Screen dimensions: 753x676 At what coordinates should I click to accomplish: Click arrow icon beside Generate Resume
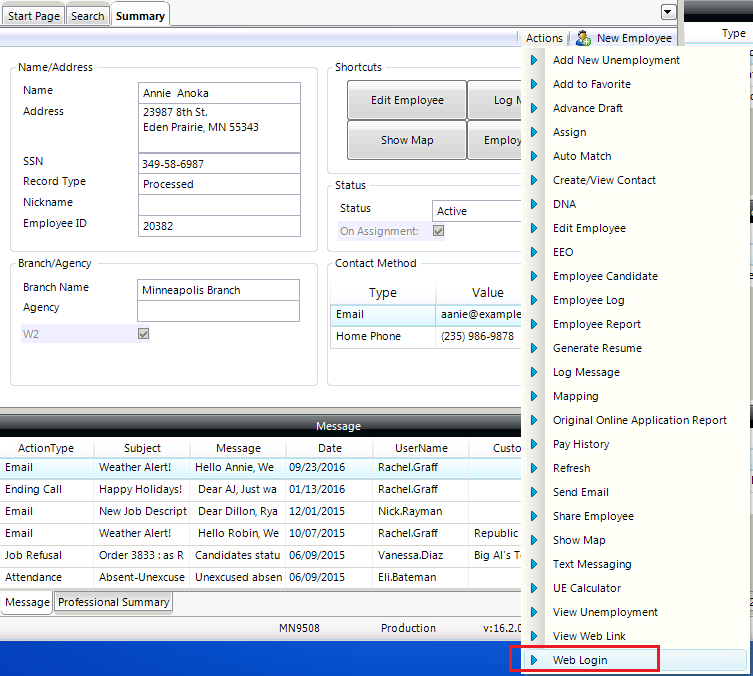[534, 348]
